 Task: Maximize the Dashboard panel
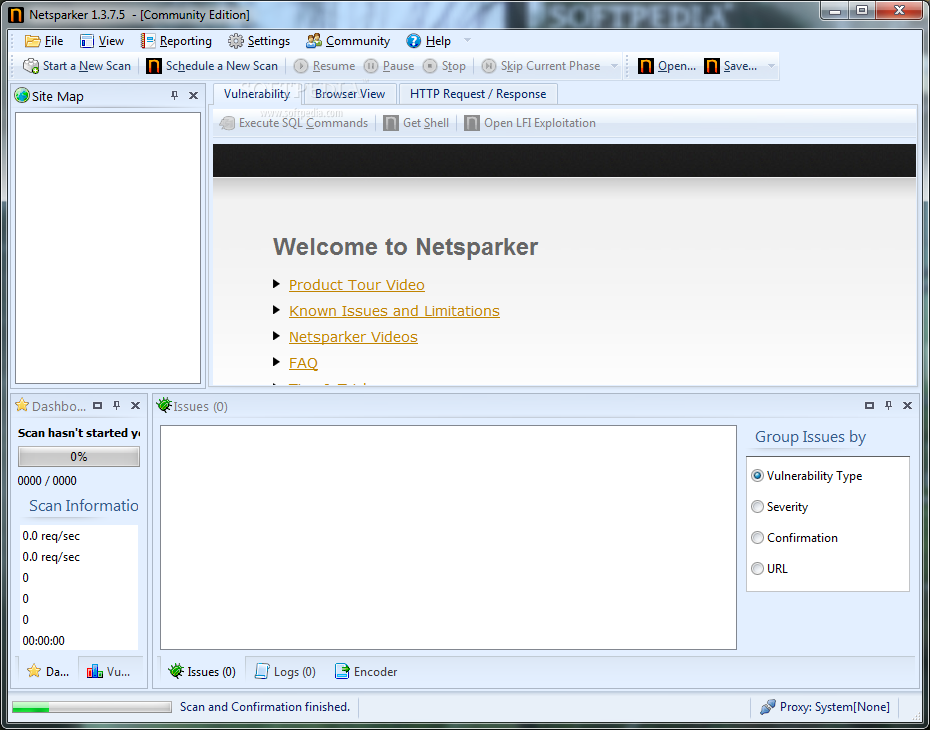coord(98,406)
